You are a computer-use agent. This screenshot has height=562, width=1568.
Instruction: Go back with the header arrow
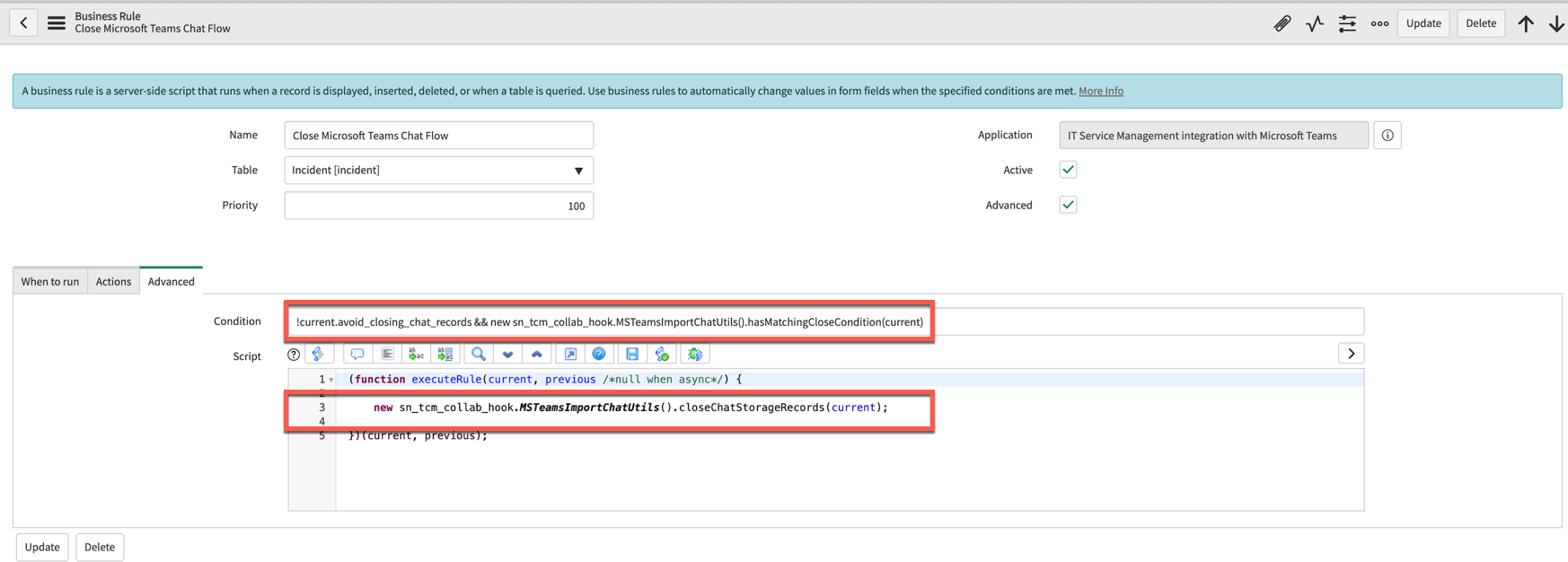[23, 22]
